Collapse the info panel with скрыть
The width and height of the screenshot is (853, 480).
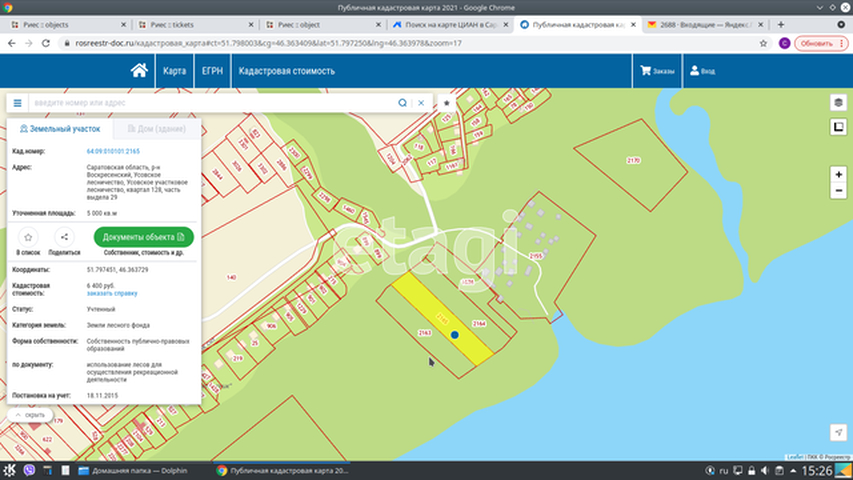tap(29, 414)
